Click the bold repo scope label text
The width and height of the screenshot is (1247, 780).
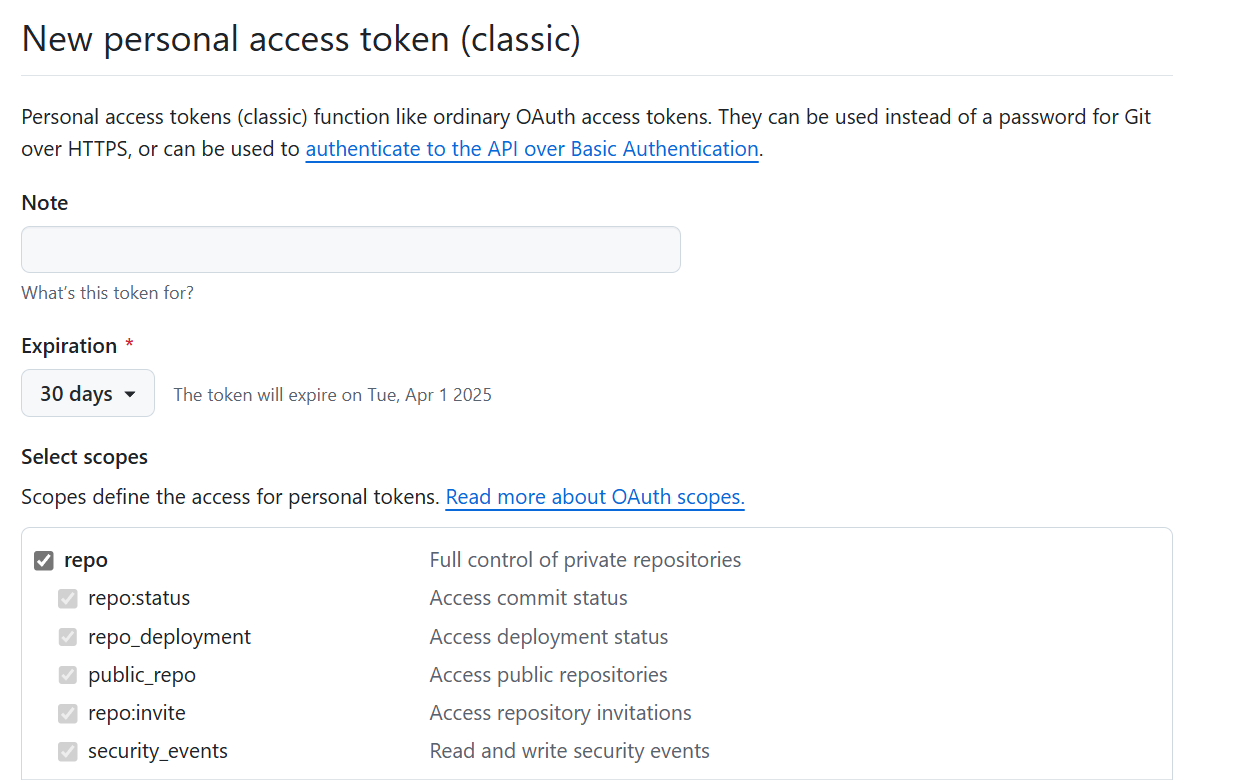(86, 560)
